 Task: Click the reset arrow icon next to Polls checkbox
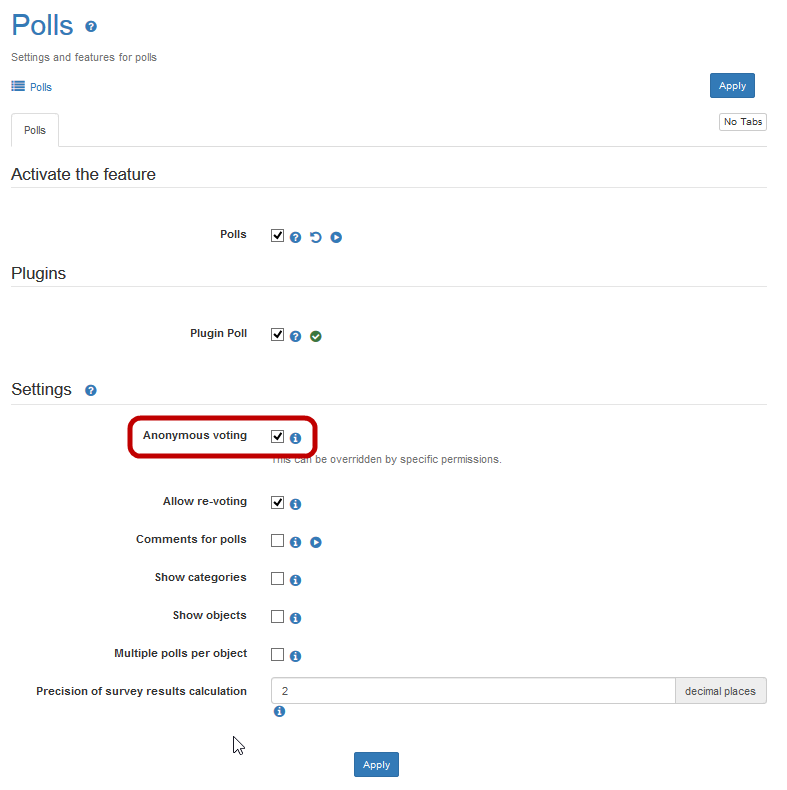click(316, 238)
